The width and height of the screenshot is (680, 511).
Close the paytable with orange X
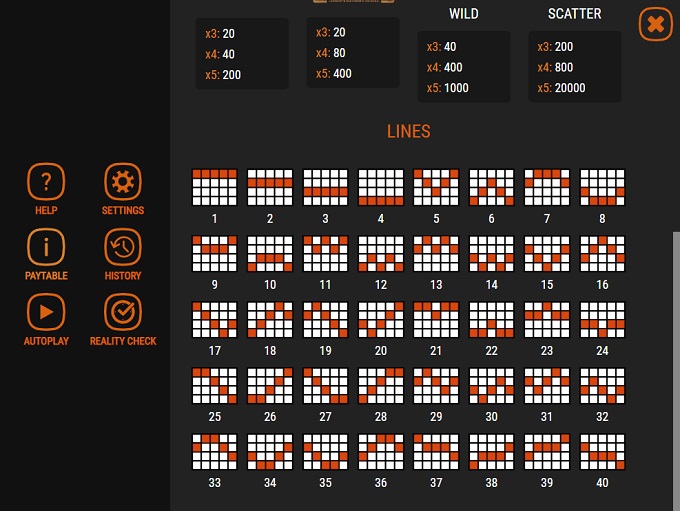coord(655,24)
